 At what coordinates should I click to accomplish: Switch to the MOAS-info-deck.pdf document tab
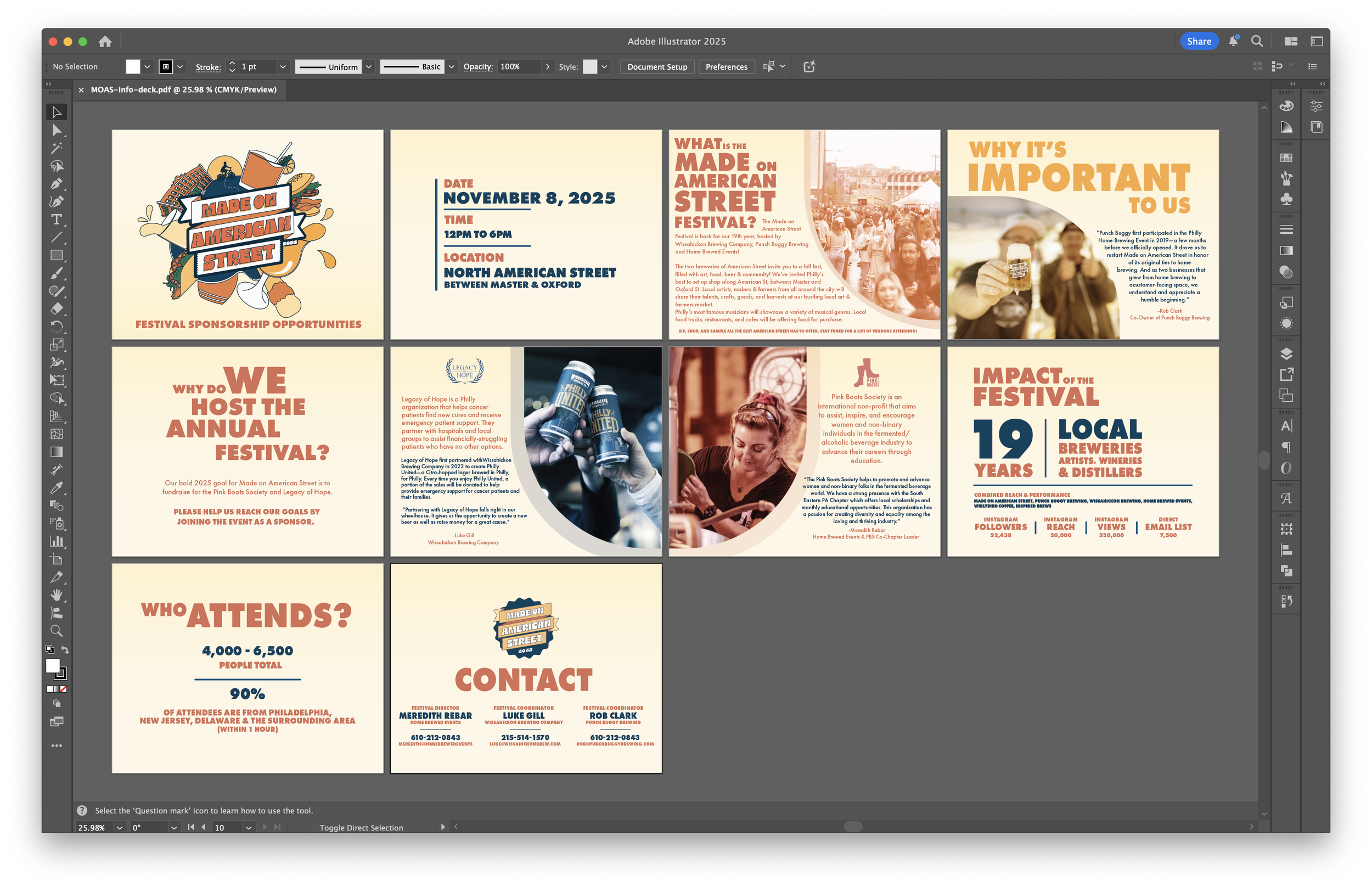(x=183, y=90)
